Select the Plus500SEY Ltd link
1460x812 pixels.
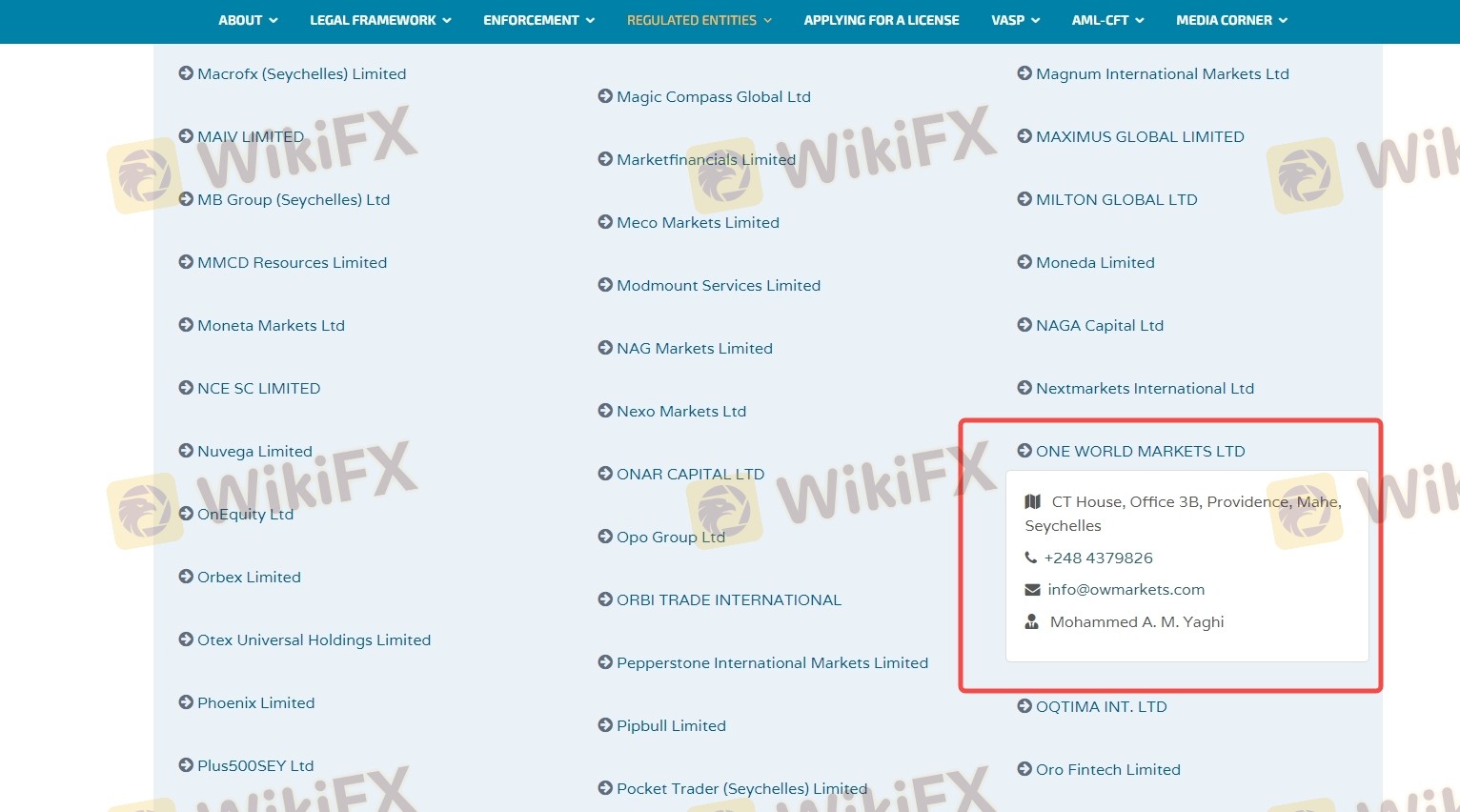point(255,765)
